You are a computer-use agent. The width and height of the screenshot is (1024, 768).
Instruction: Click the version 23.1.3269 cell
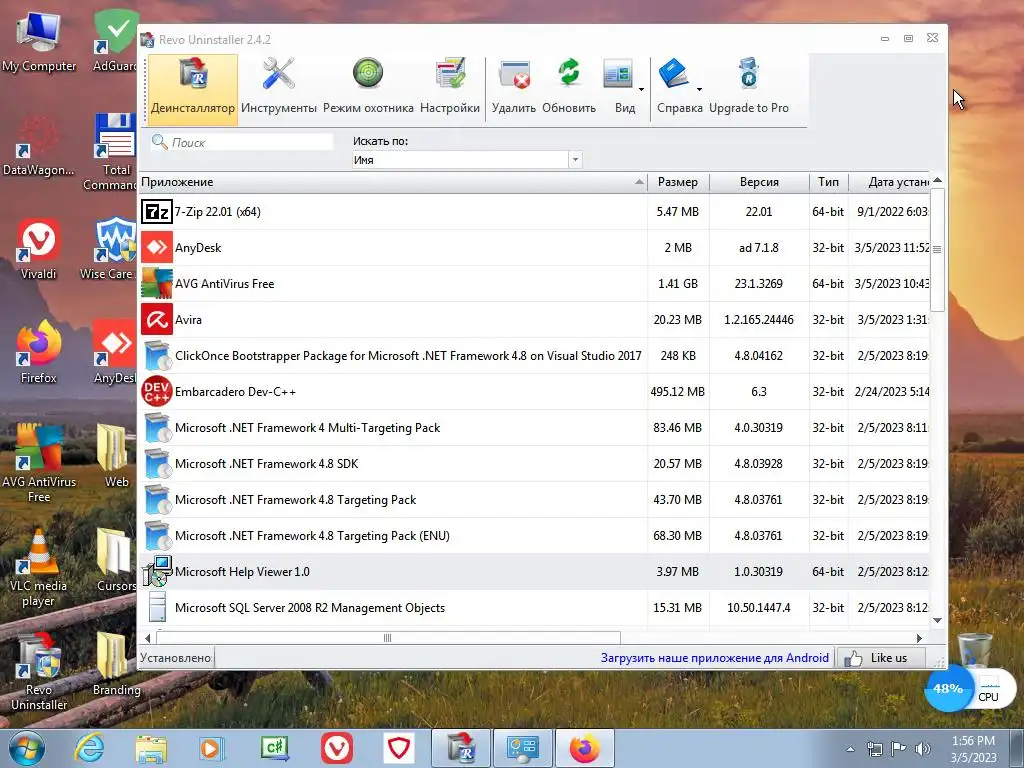tap(758, 284)
